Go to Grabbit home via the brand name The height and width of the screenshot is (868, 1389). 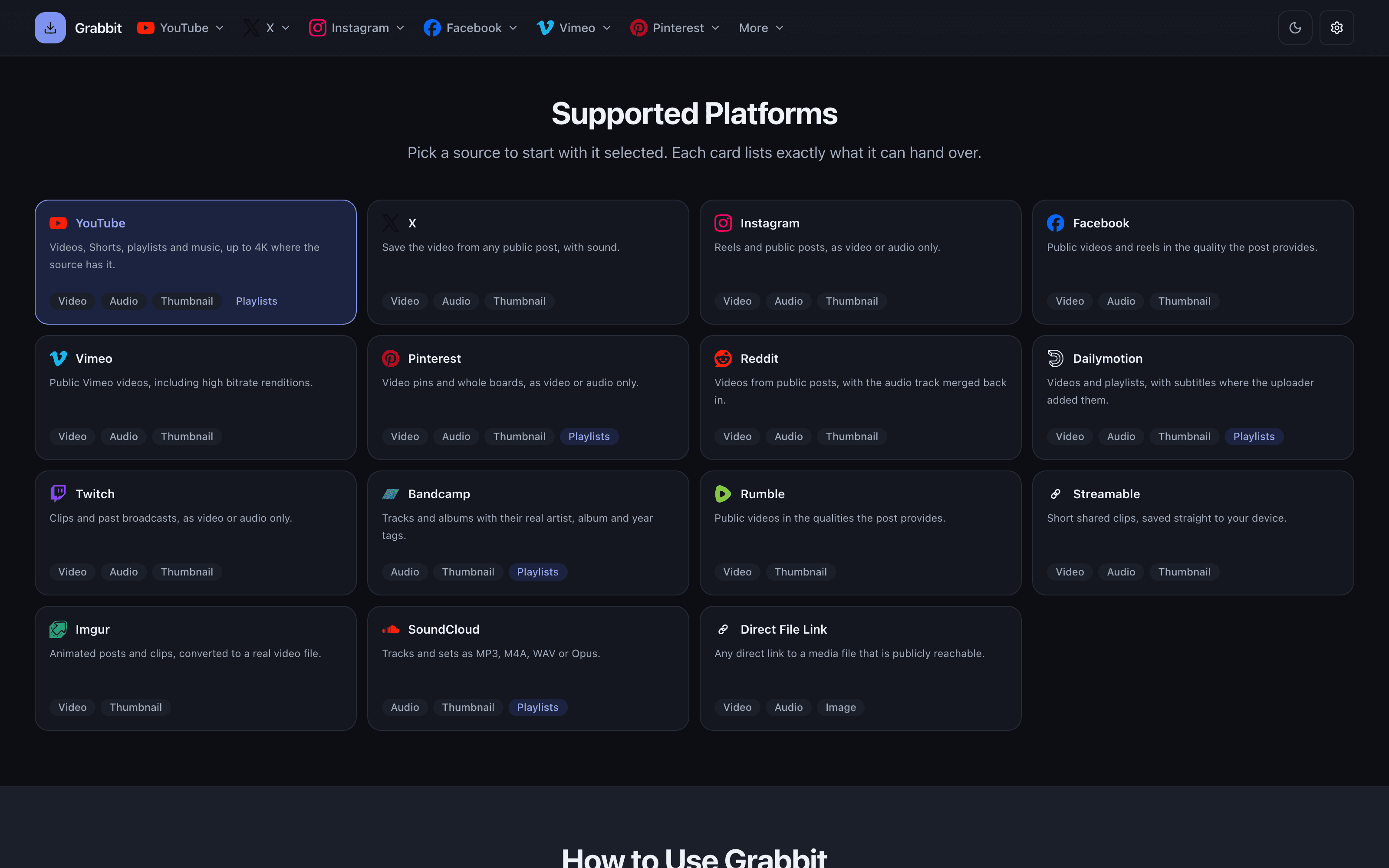[98, 27]
